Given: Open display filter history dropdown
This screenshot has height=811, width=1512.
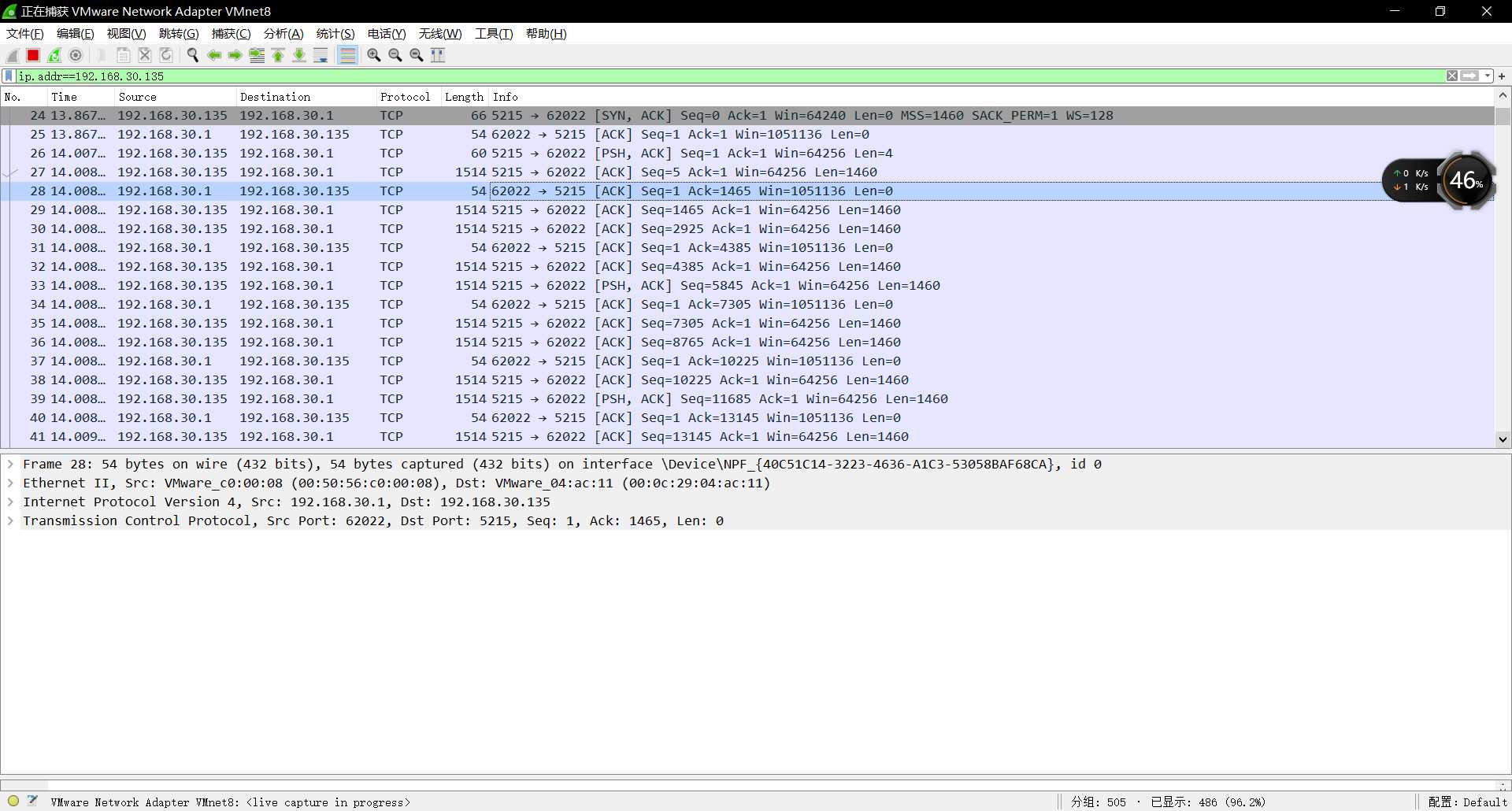Looking at the screenshot, I should coord(1487,76).
